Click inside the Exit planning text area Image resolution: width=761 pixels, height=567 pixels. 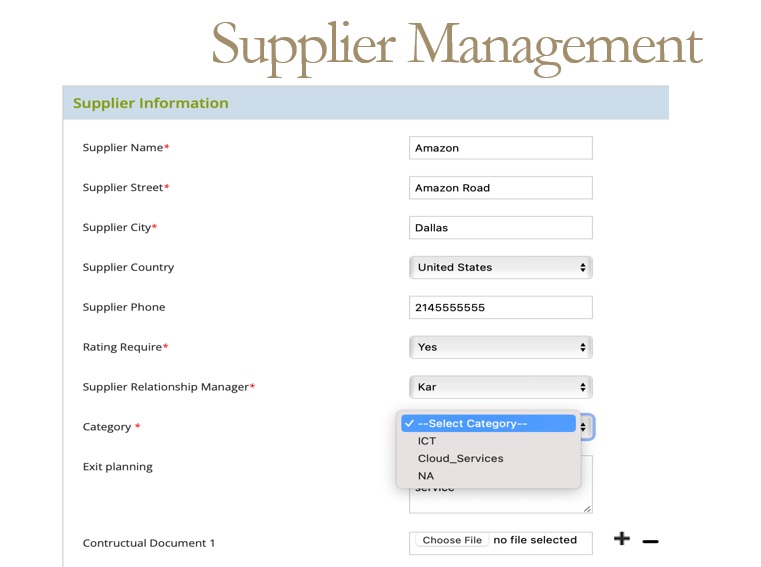(x=500, y=500)
